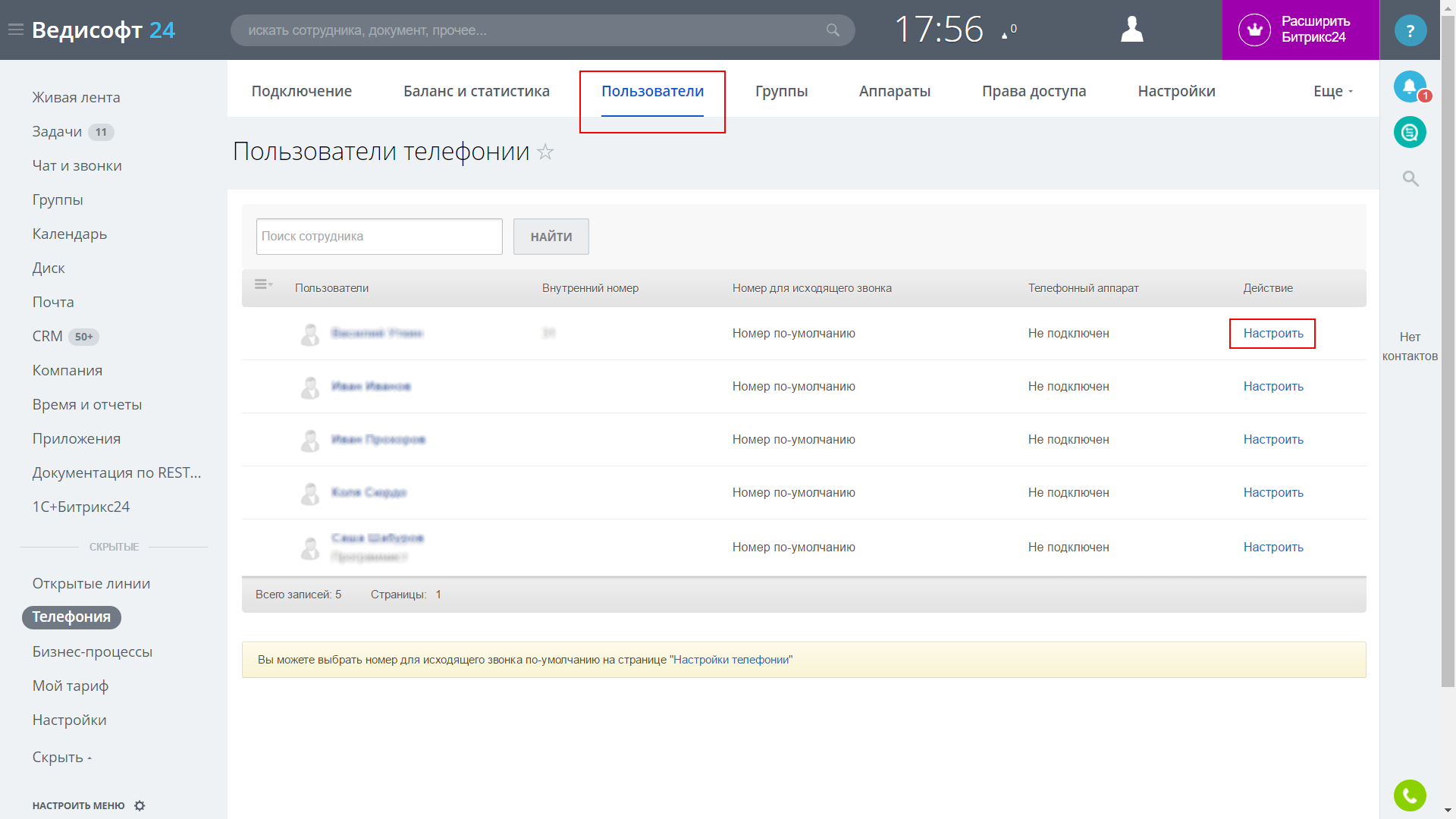Viewport: 1456px width, 819px height.
Task: Expand the Еще dropdown in the tabs
Action: coord(1333,91)
